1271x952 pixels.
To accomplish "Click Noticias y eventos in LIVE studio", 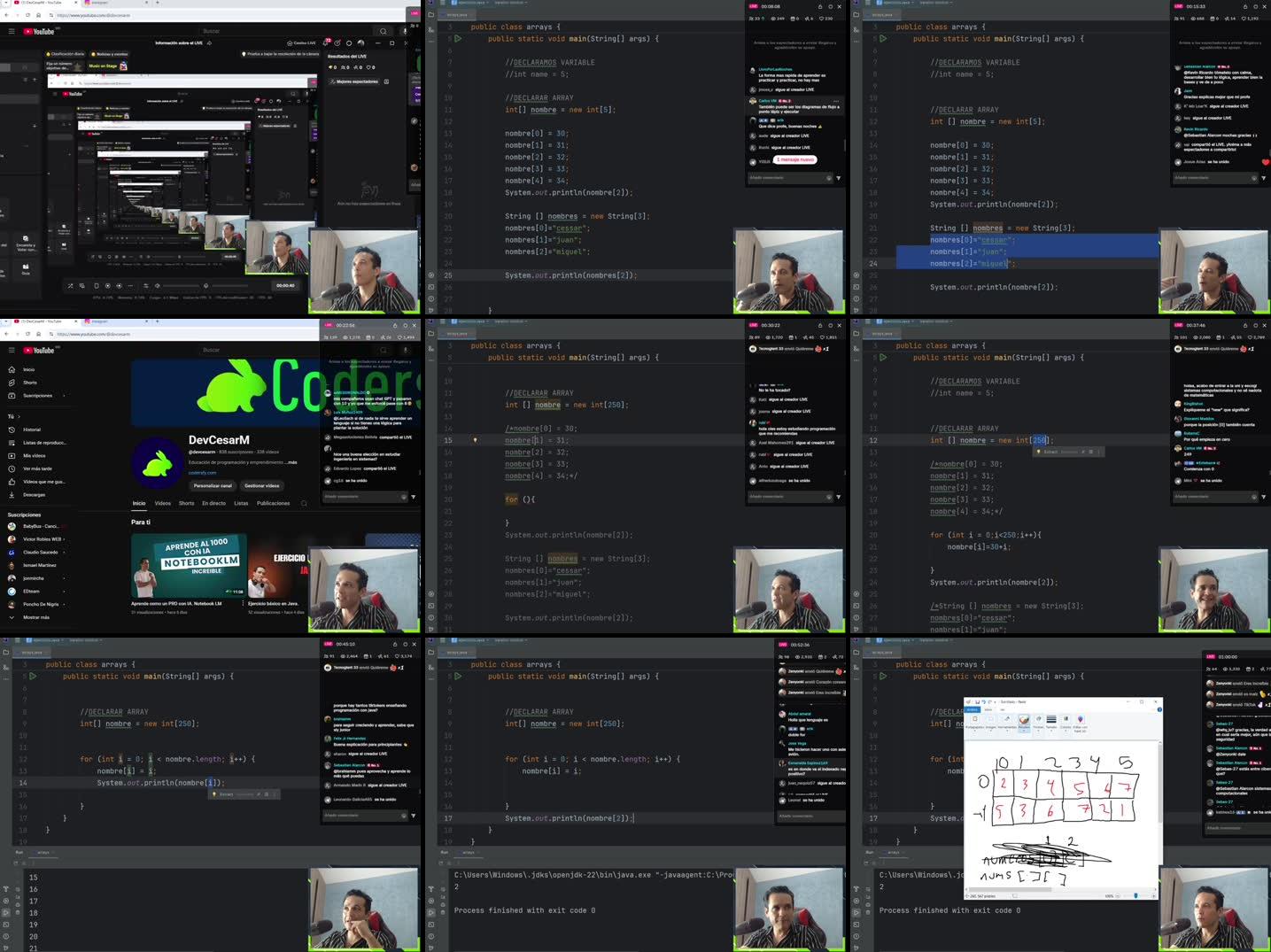I will point(110,54).
